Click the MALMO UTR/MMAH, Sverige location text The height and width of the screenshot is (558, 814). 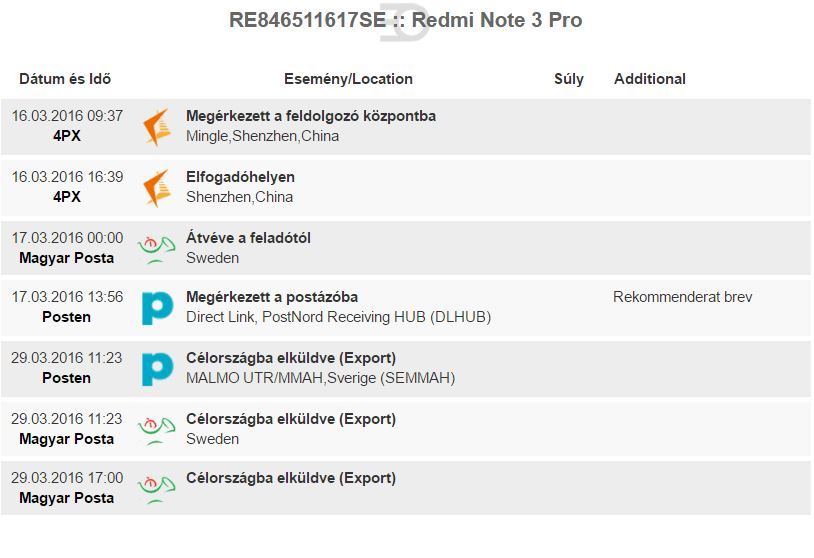(321, 378)
